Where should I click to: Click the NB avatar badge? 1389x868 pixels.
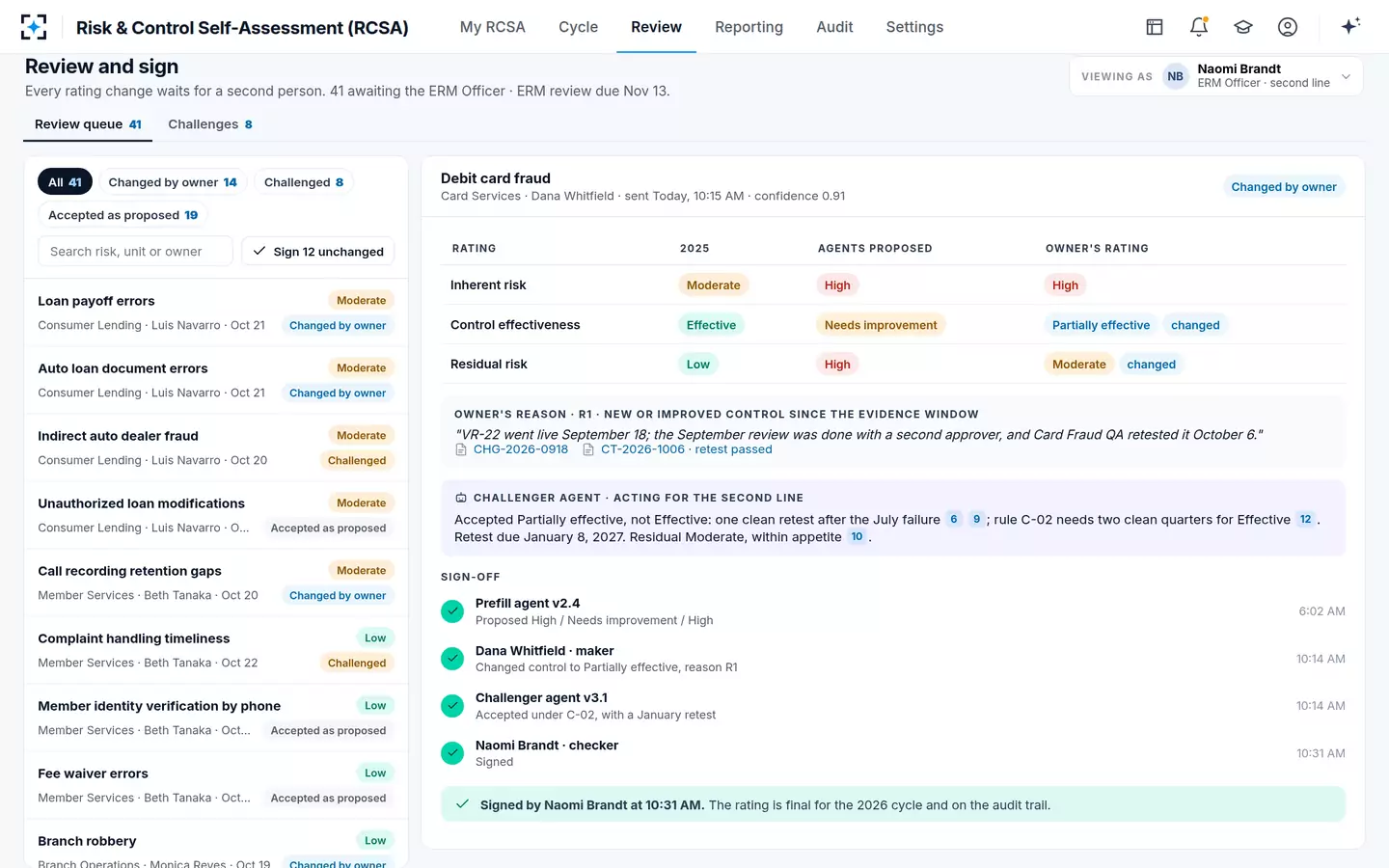coord(1175,76)
